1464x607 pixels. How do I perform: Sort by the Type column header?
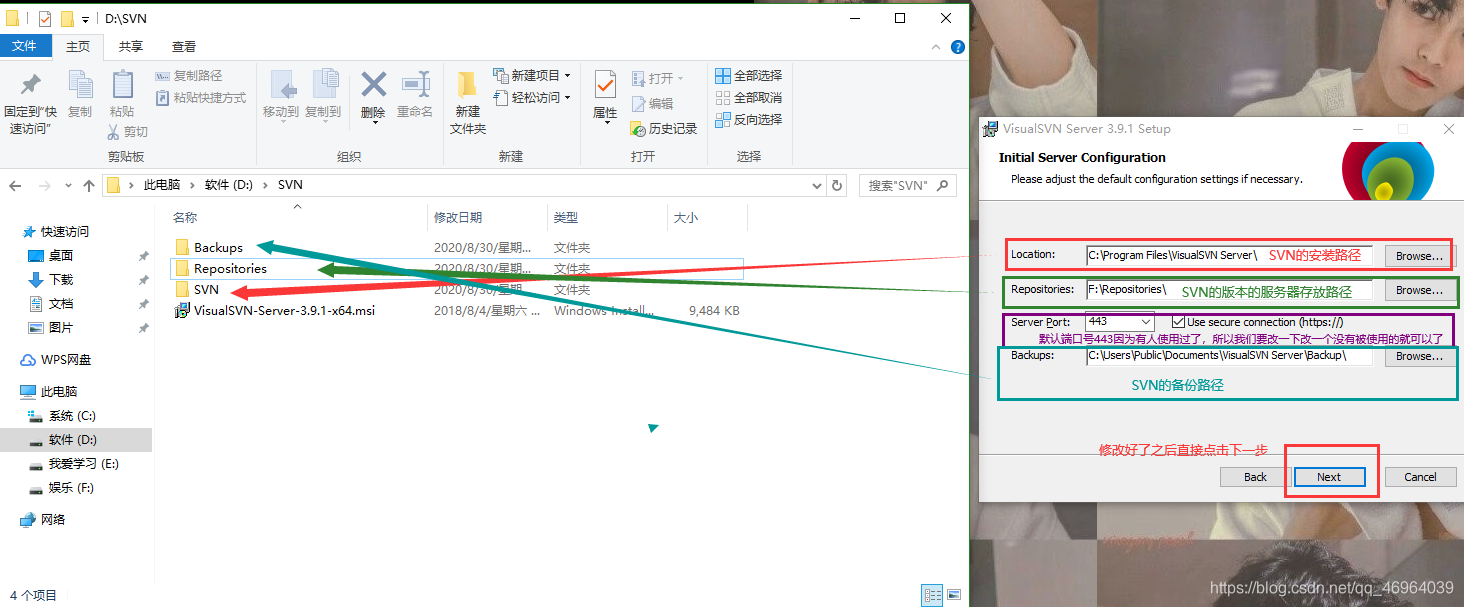tap(566, 218)
